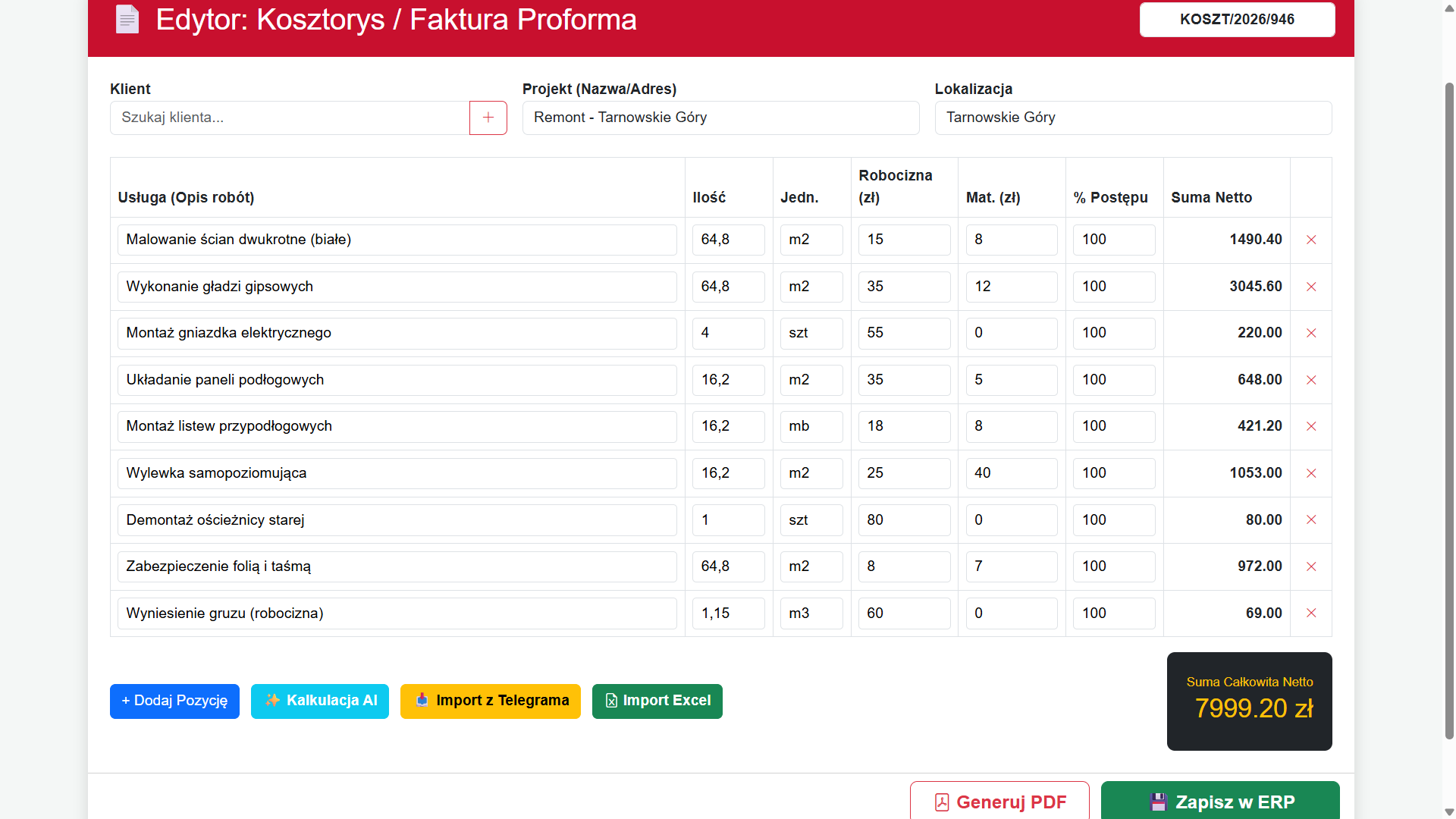
Task: Edit quantity for Malowanie ścian row
Action: [729, 240]
